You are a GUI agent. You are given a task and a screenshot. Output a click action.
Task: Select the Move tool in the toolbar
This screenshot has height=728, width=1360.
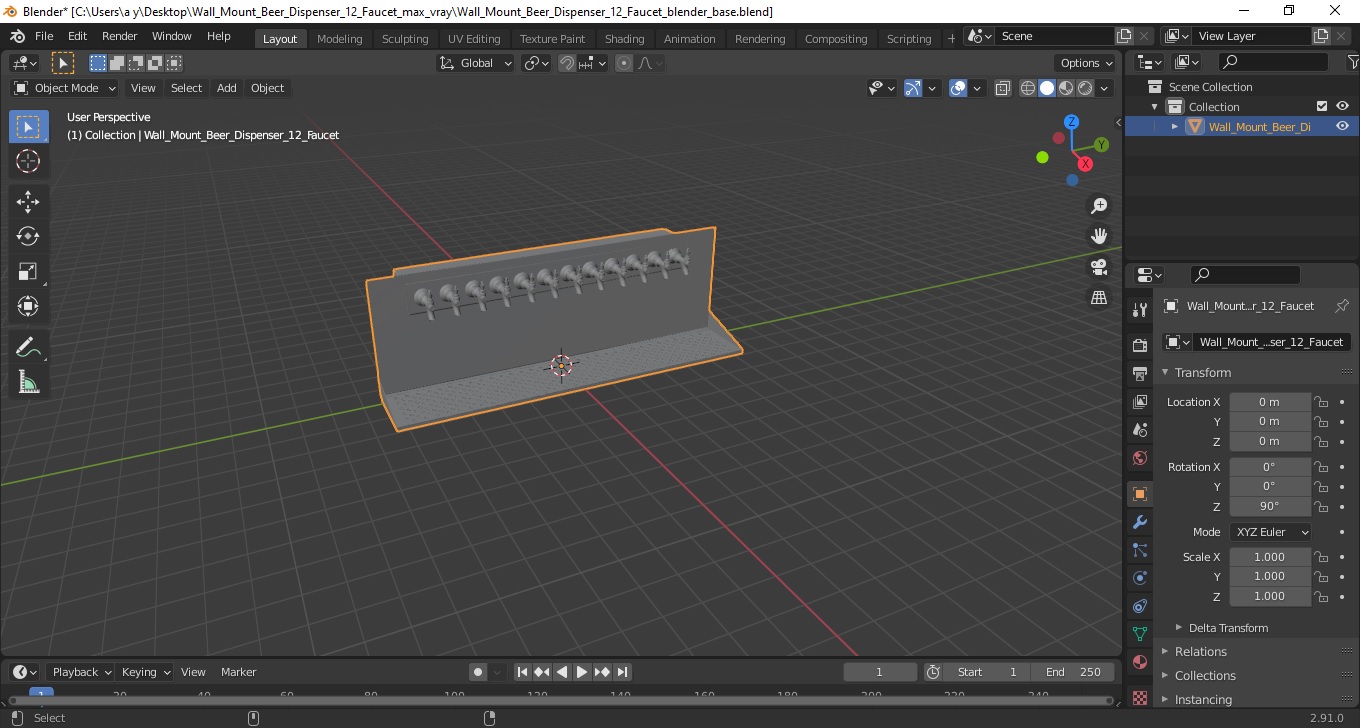coord(28,201)
